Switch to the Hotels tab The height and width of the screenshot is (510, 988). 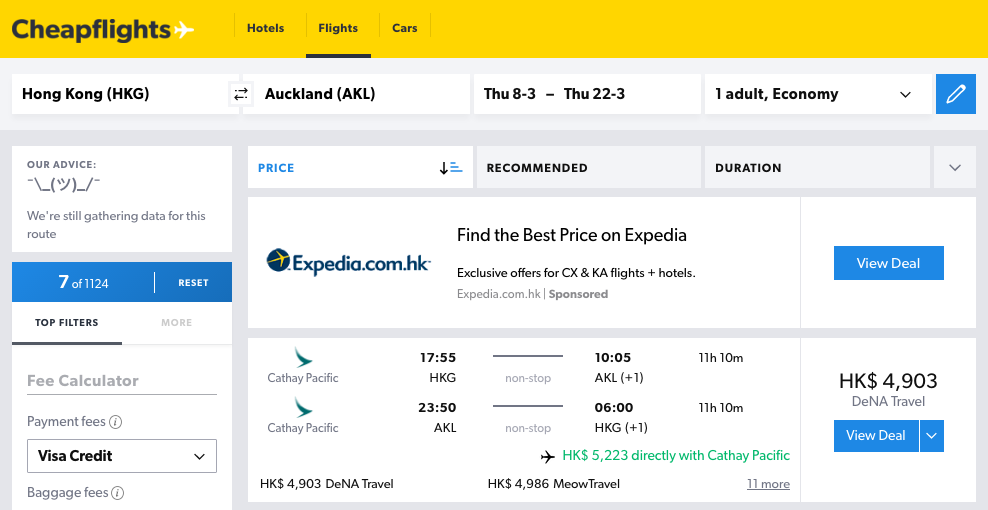click(x=265, y=28)
